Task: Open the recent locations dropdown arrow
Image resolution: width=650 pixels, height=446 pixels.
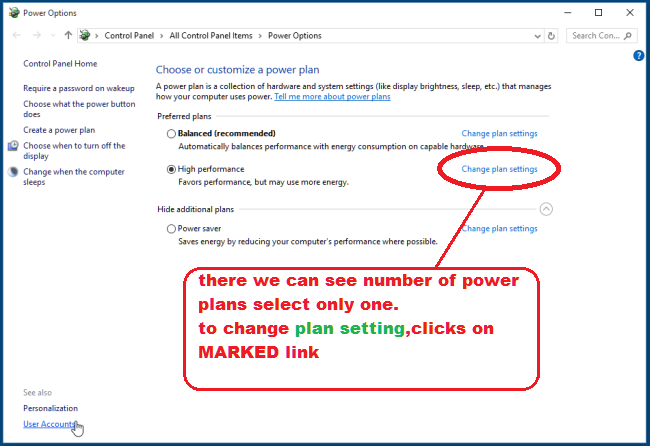Action: pyautogui.click(x=53, y=36)
